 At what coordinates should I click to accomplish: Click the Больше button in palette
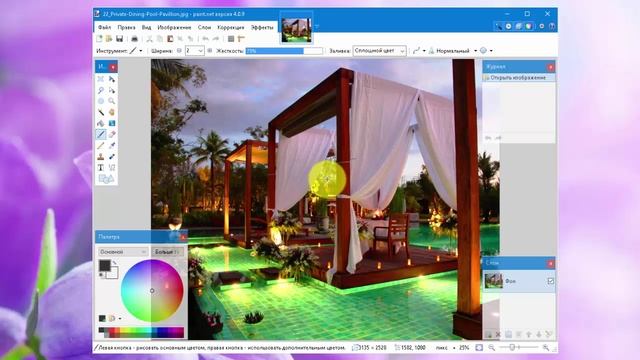167,252
